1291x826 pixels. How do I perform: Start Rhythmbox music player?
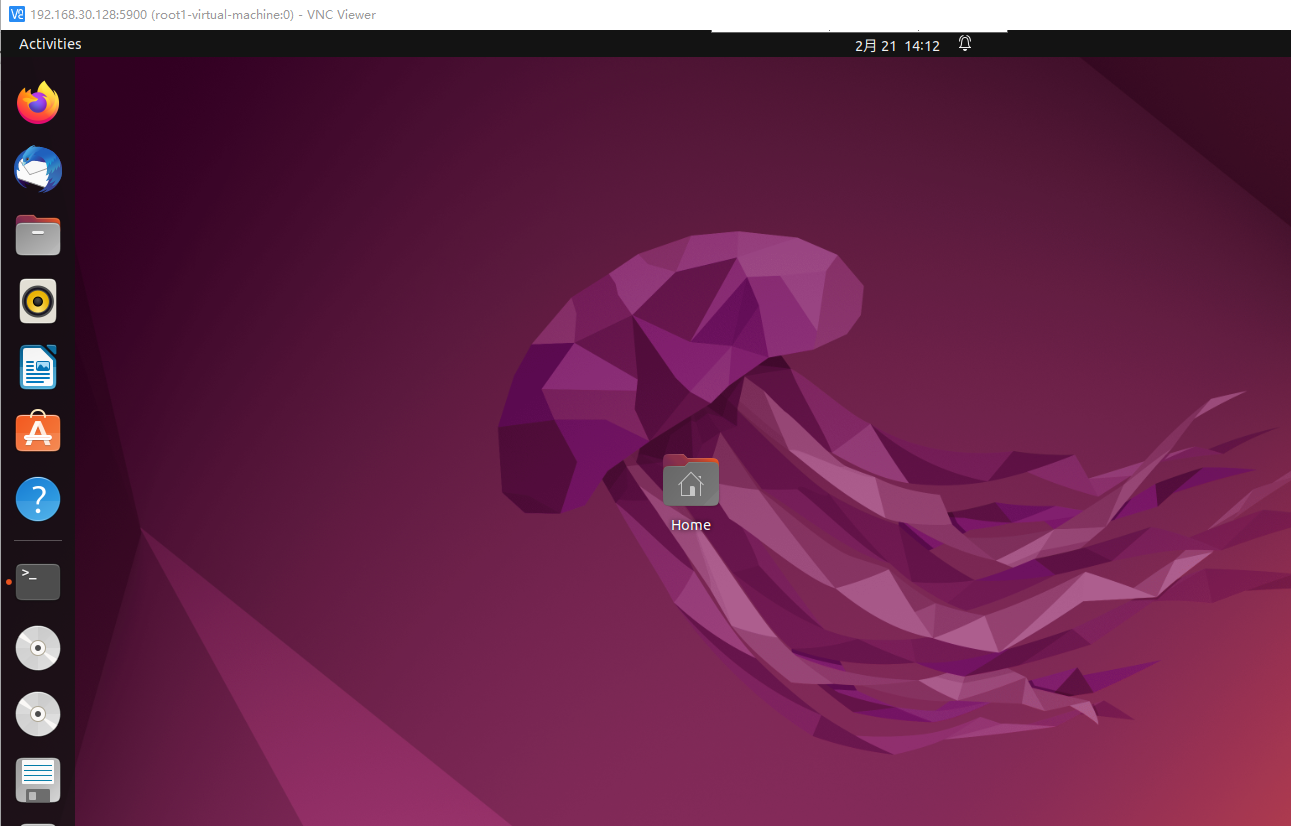(38, 301)
